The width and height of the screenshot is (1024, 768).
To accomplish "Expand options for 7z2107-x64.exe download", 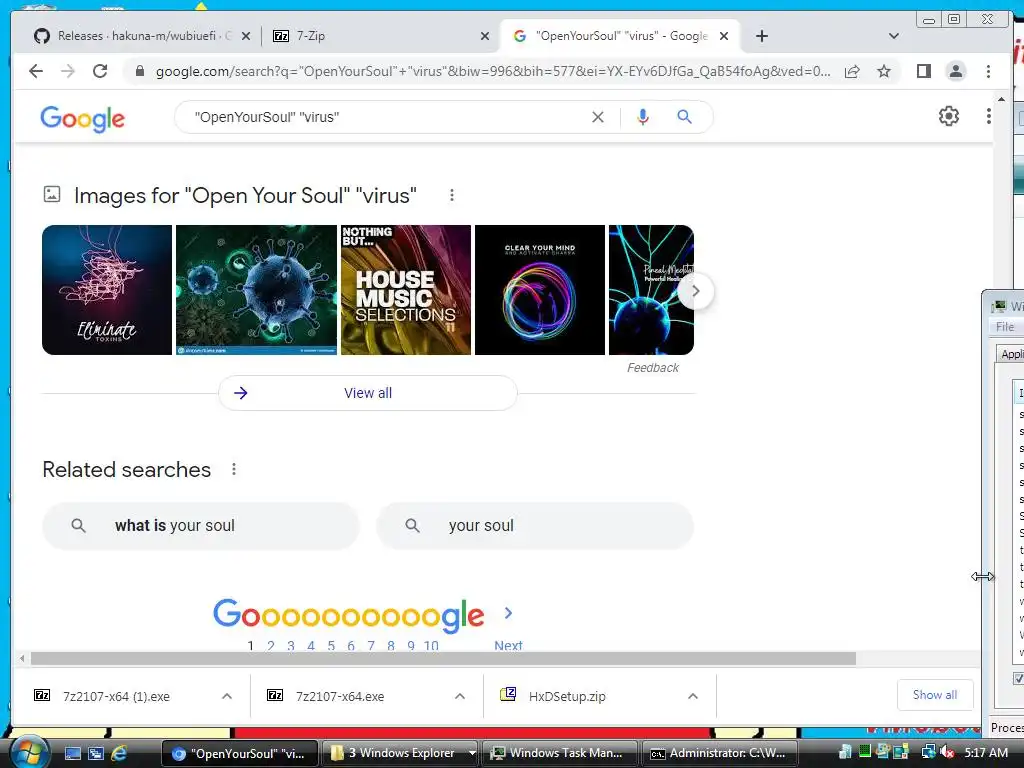I will [460, 696].
